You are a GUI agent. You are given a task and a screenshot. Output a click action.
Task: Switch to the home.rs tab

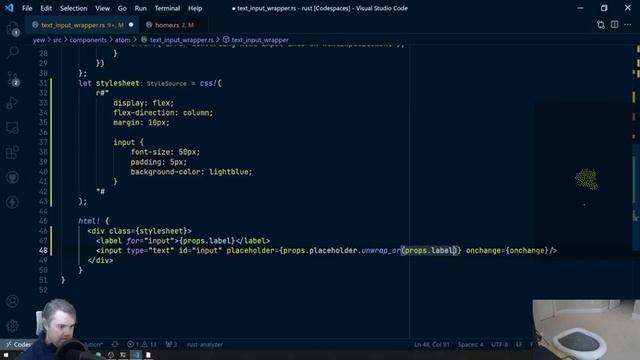click(173, 25)
